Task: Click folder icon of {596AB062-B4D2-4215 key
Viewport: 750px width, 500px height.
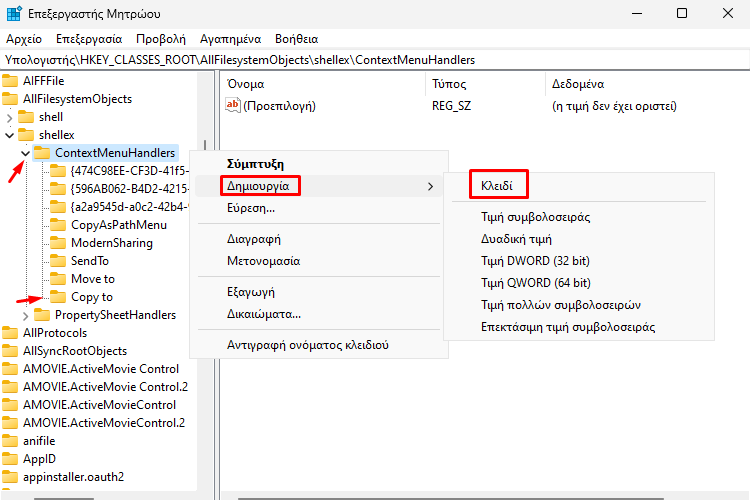Action: point(58,189)
